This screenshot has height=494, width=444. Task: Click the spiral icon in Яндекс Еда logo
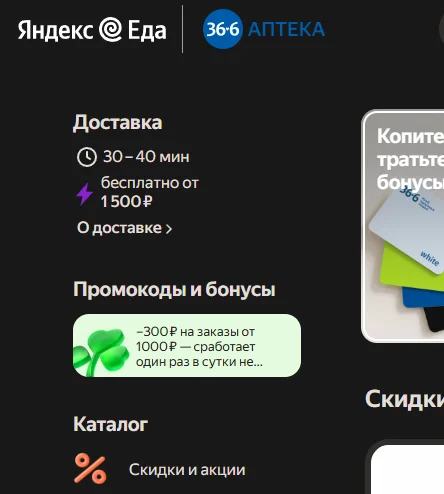[110, 30]
